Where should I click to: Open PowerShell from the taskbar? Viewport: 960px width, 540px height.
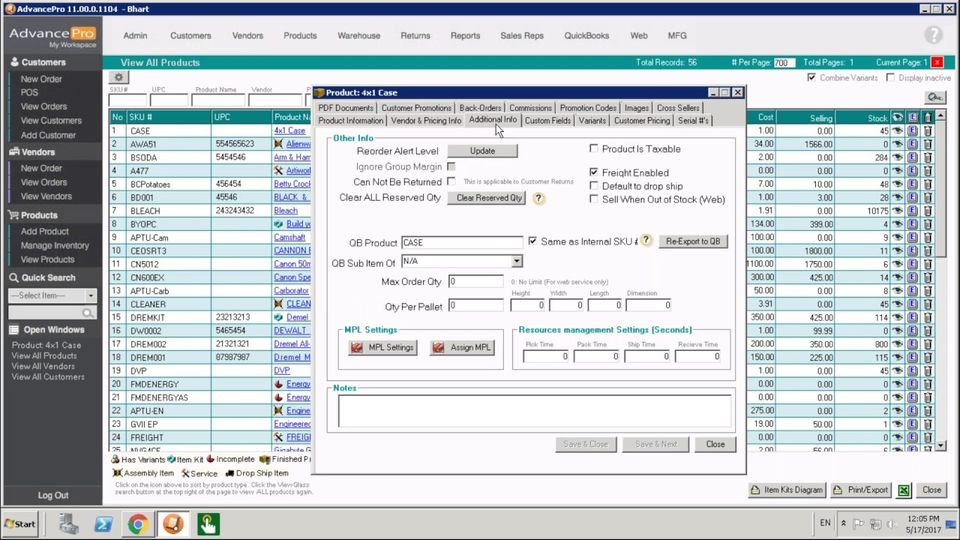tap(103, 524)
